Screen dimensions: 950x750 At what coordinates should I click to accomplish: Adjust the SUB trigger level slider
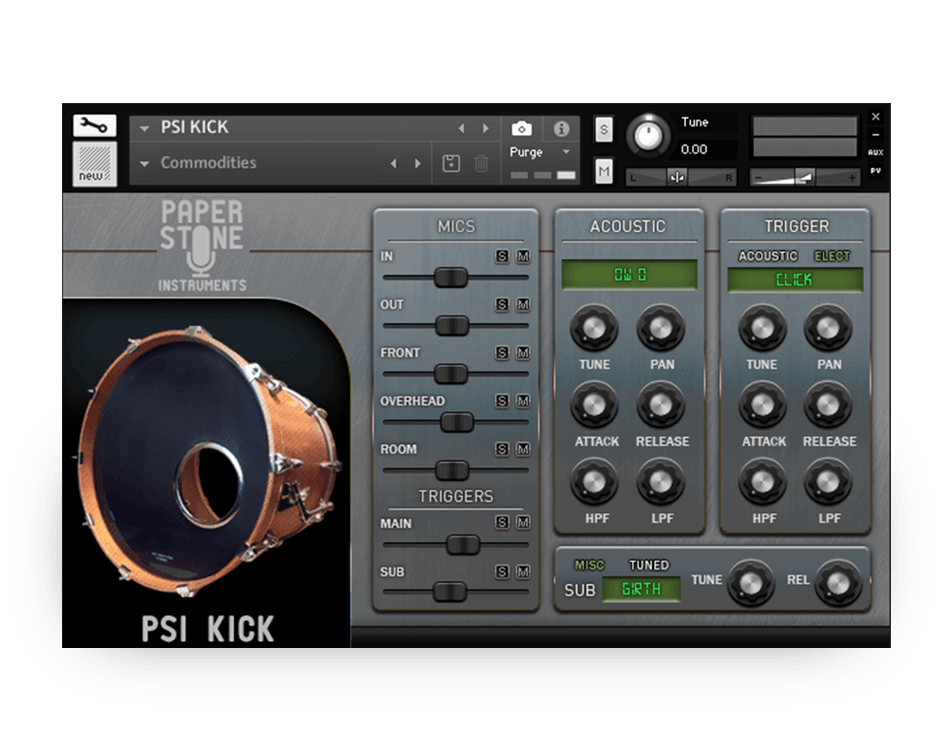pyautogui.click(x=450, y=592)
